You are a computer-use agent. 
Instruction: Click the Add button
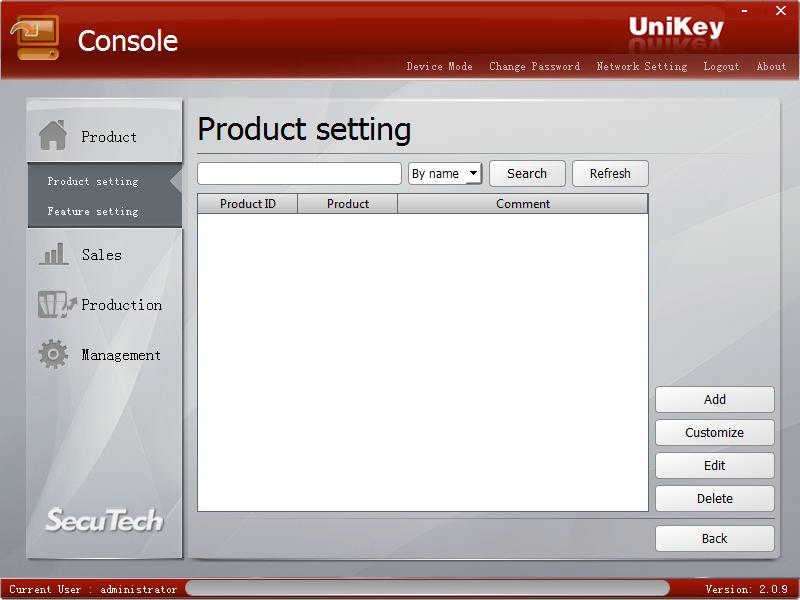715,399
